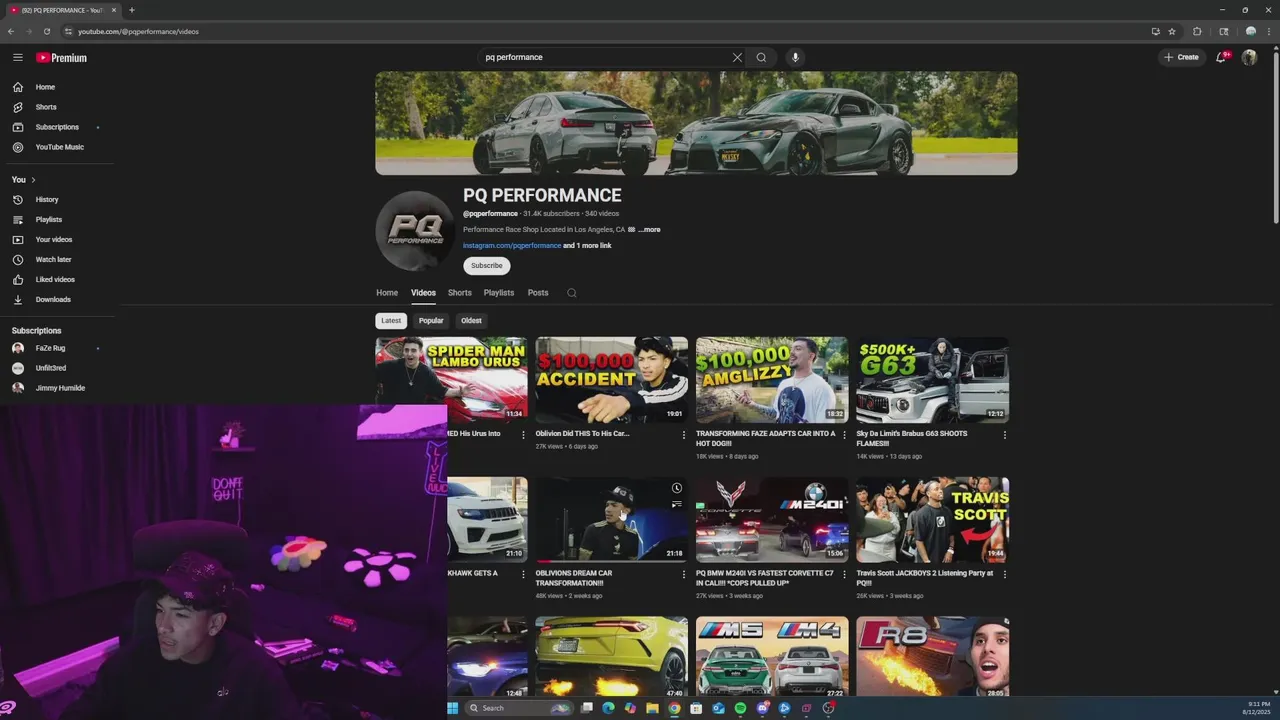This screenshot has width=1280, height=720.
Task: Open the notifications bell
Action: pyautogui.click(x=1220, y=57)
